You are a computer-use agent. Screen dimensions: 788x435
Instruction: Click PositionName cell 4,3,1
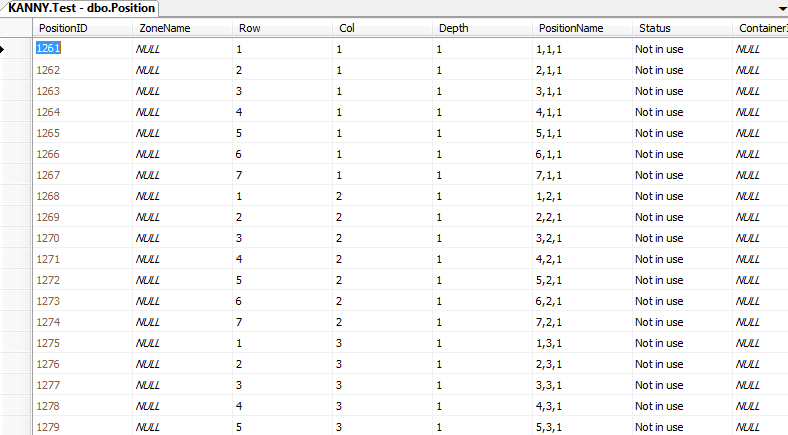tap(582, 406)
